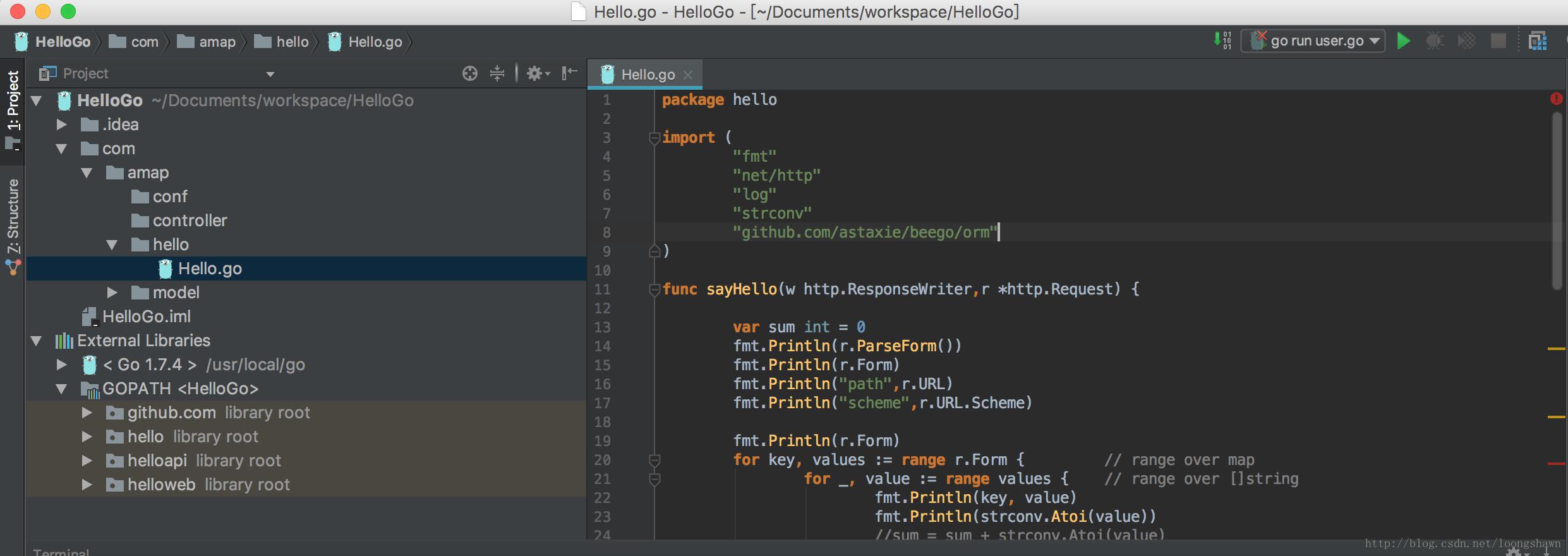This screenshot has width=1568, height=556.
Task: Click the amap breadcrumb in navigation bar
Action: [217, 42]
